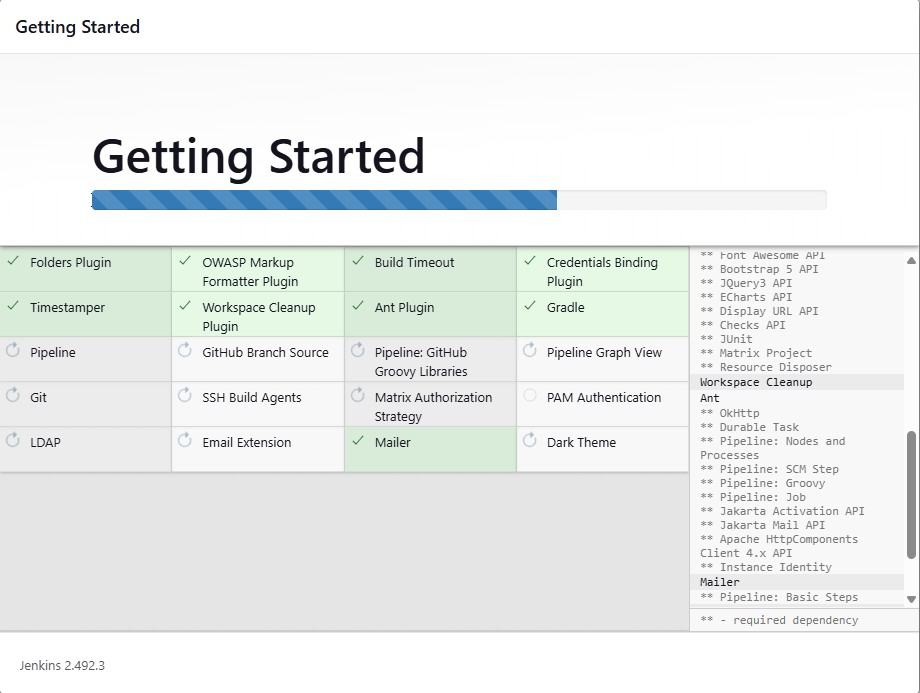920x693 pixels.
Task: Click the Dark Theme label
Action: click(x=581, y=442)
